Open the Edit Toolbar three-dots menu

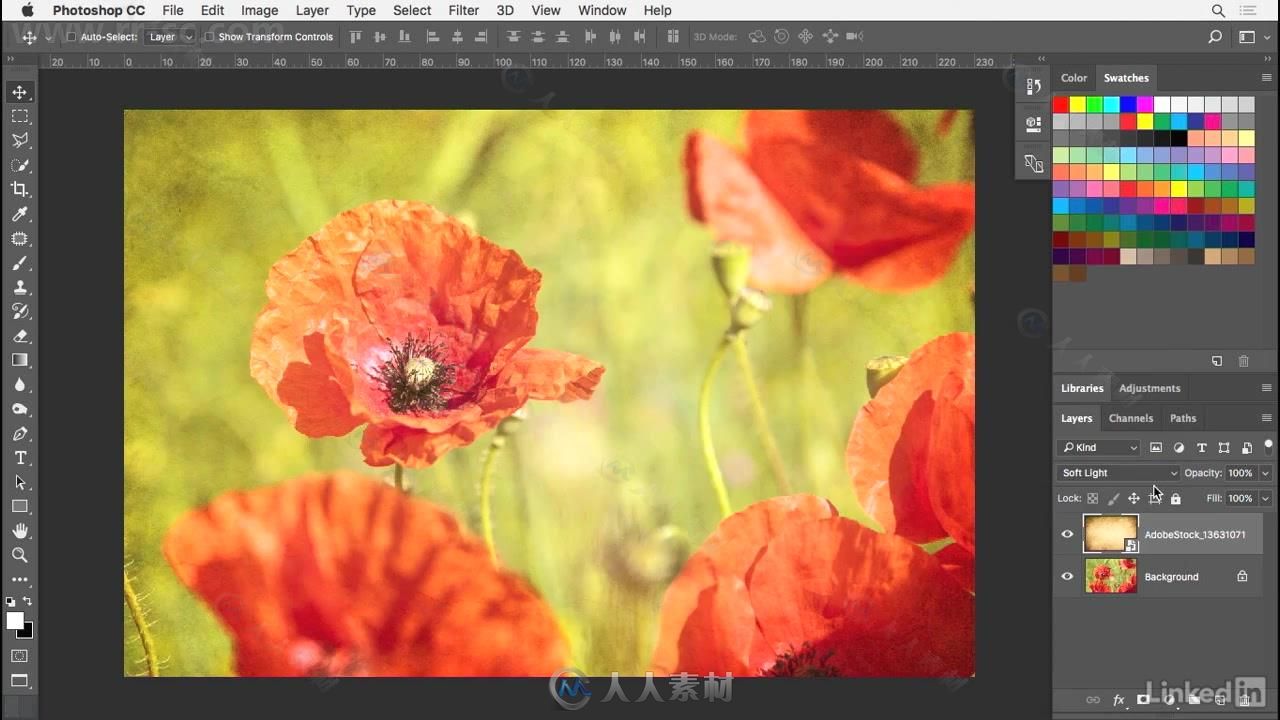(x=20, y=579)
